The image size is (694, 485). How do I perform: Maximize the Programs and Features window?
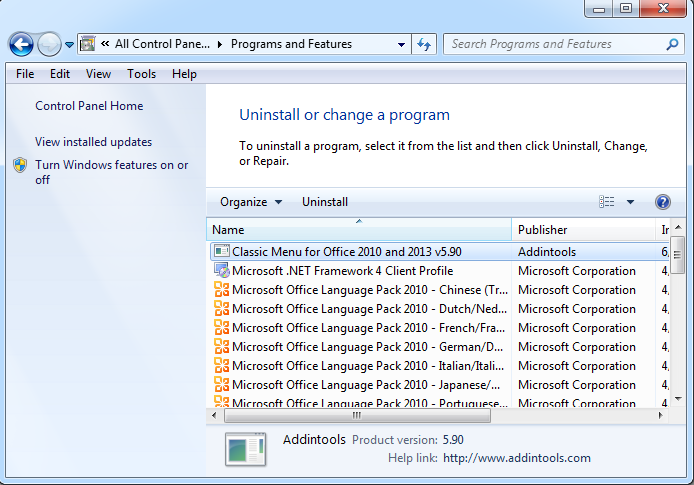tap(626, 8)
